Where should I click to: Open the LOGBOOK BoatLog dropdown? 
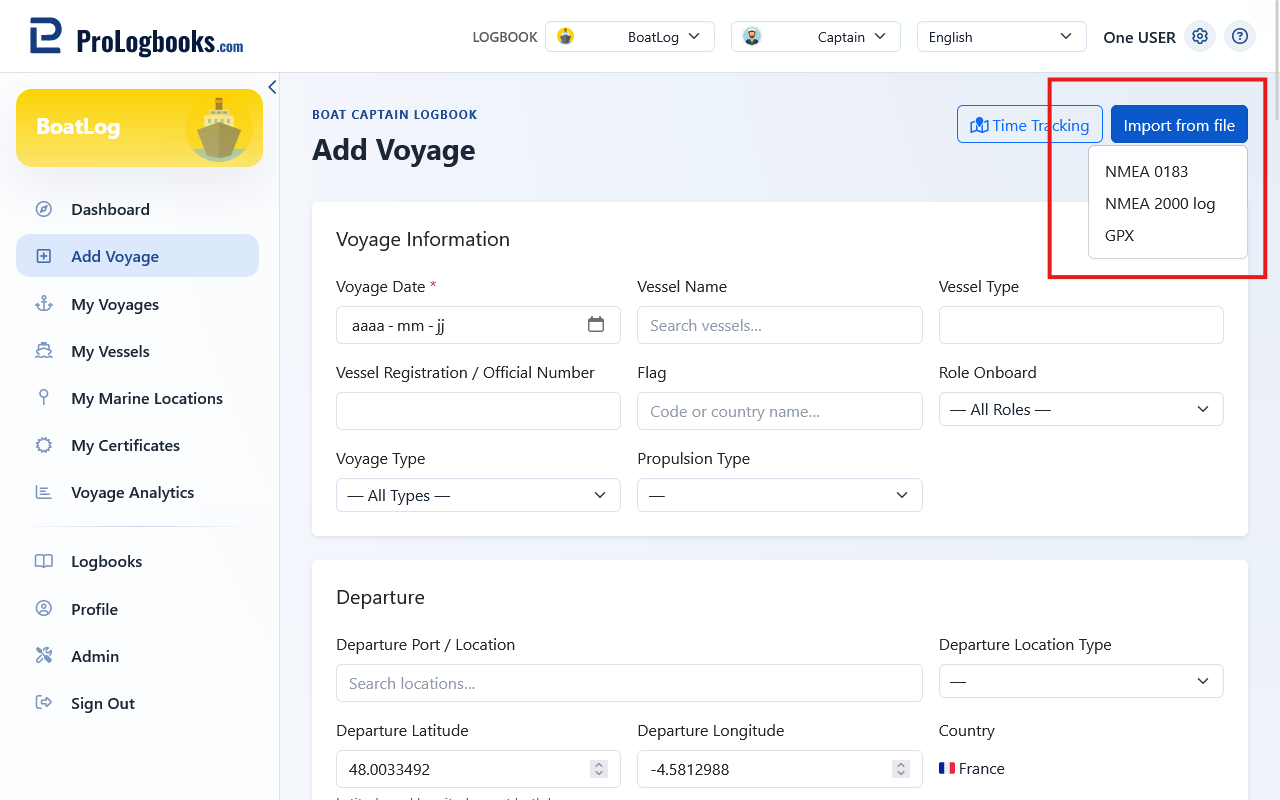630,37
